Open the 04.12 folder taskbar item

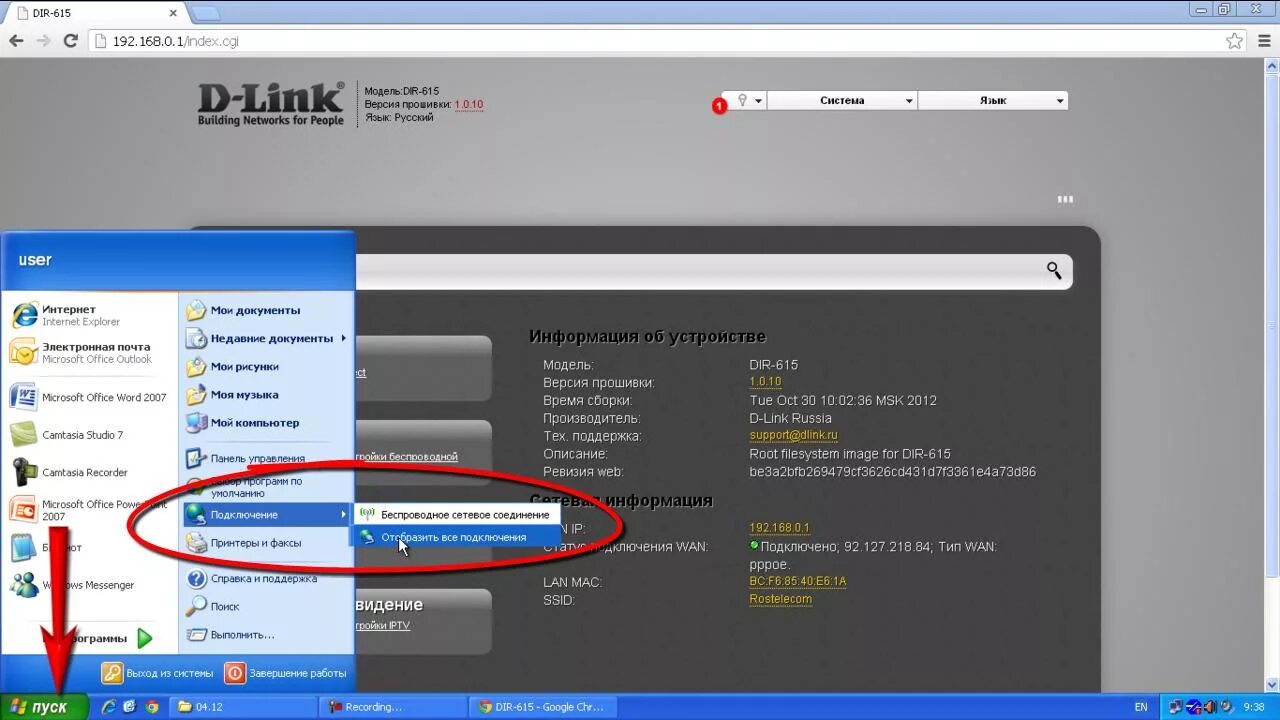245,706
